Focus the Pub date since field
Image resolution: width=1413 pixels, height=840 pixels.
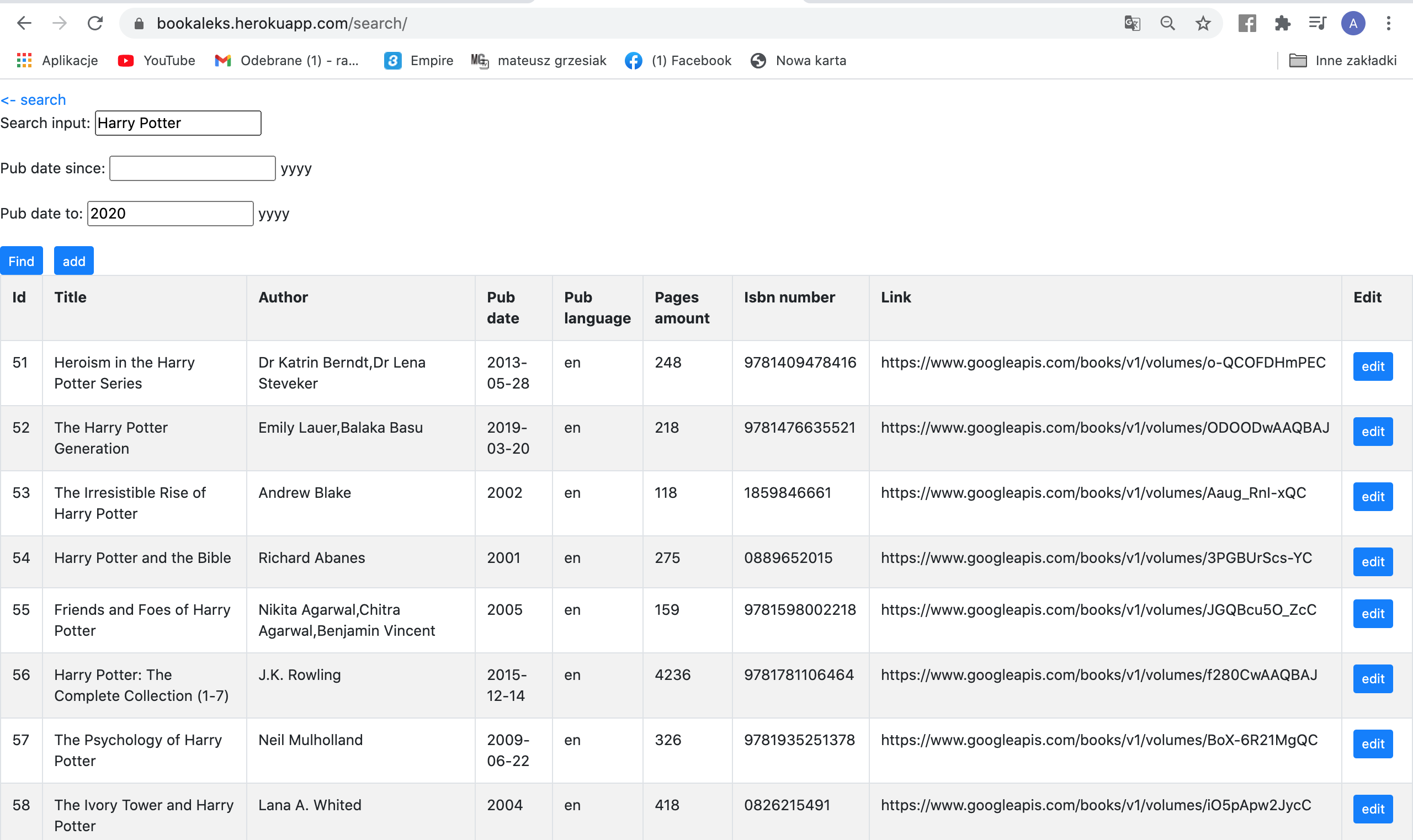click(192, 168)
